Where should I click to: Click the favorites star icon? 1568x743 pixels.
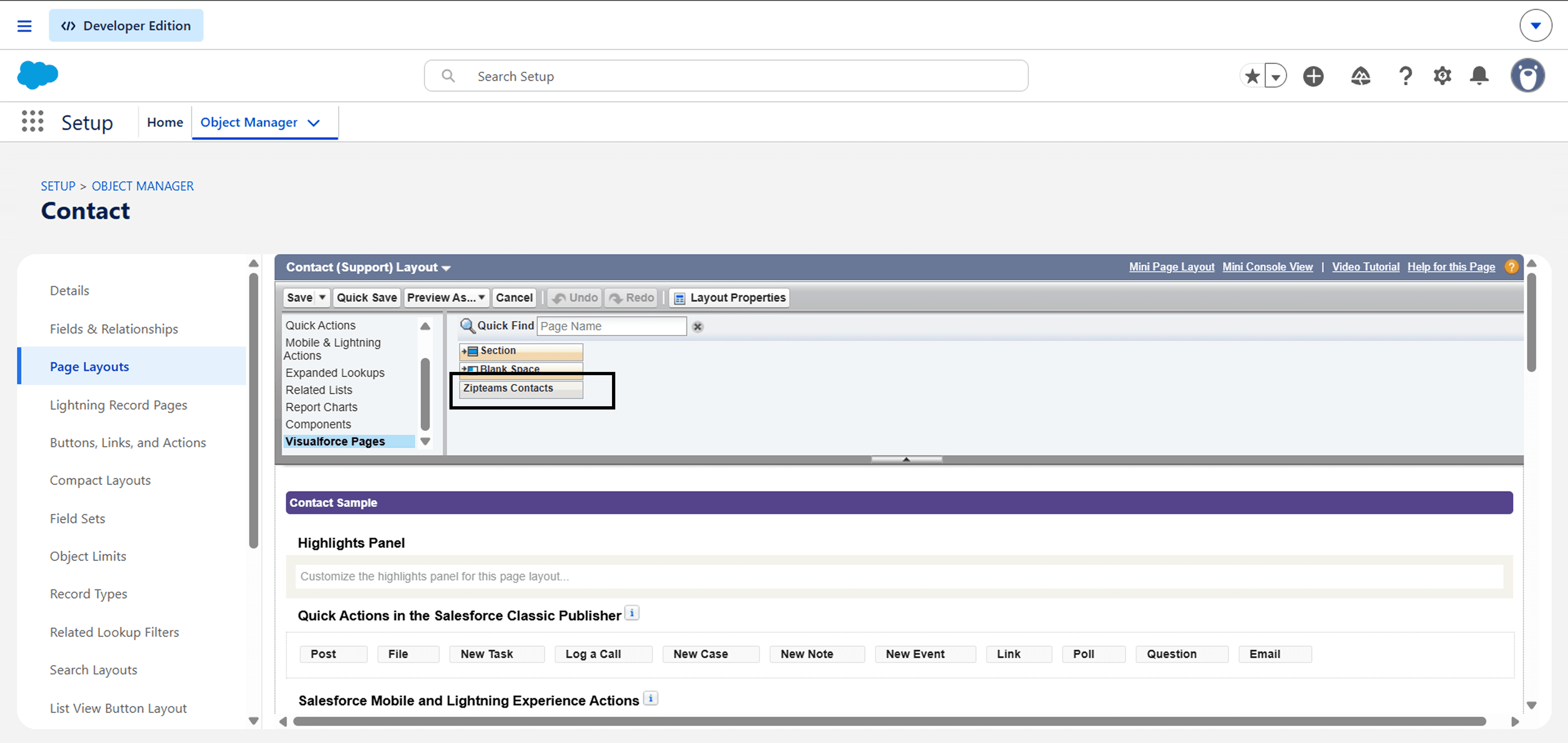(1252, 76)
